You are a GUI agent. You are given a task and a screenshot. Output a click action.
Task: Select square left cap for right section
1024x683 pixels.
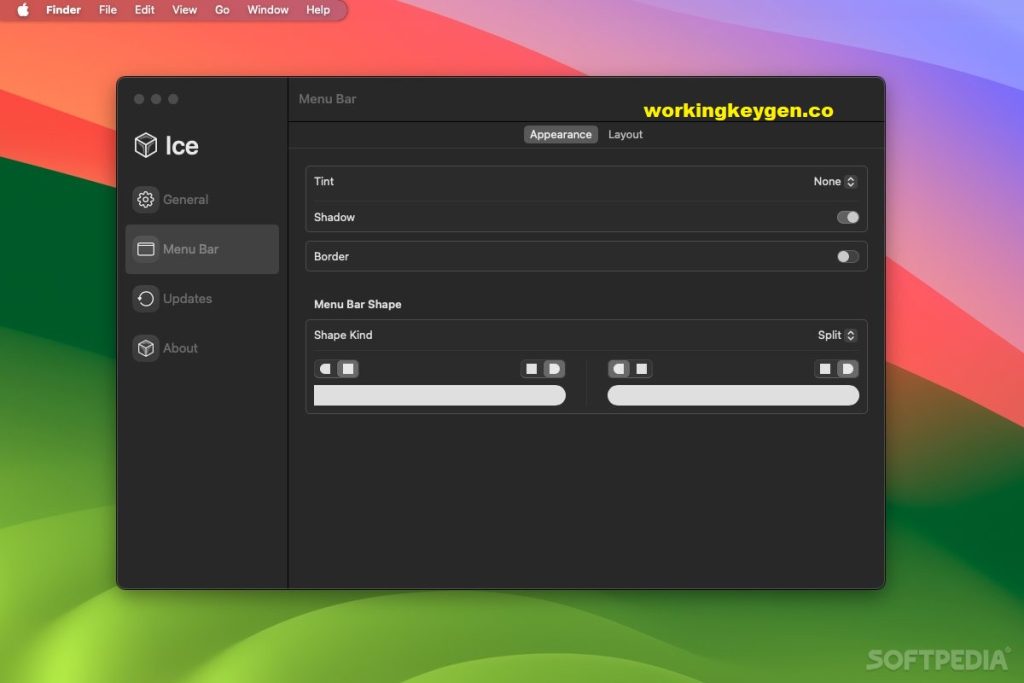click(641, 369)
